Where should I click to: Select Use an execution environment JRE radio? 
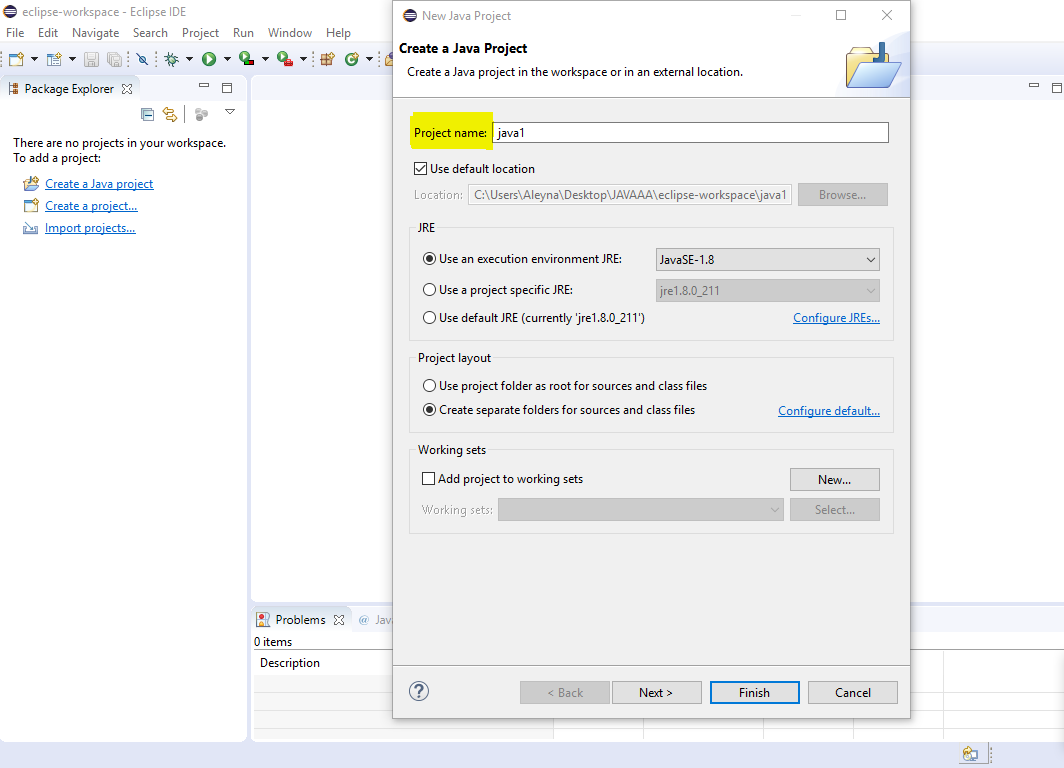pos(429,258)
